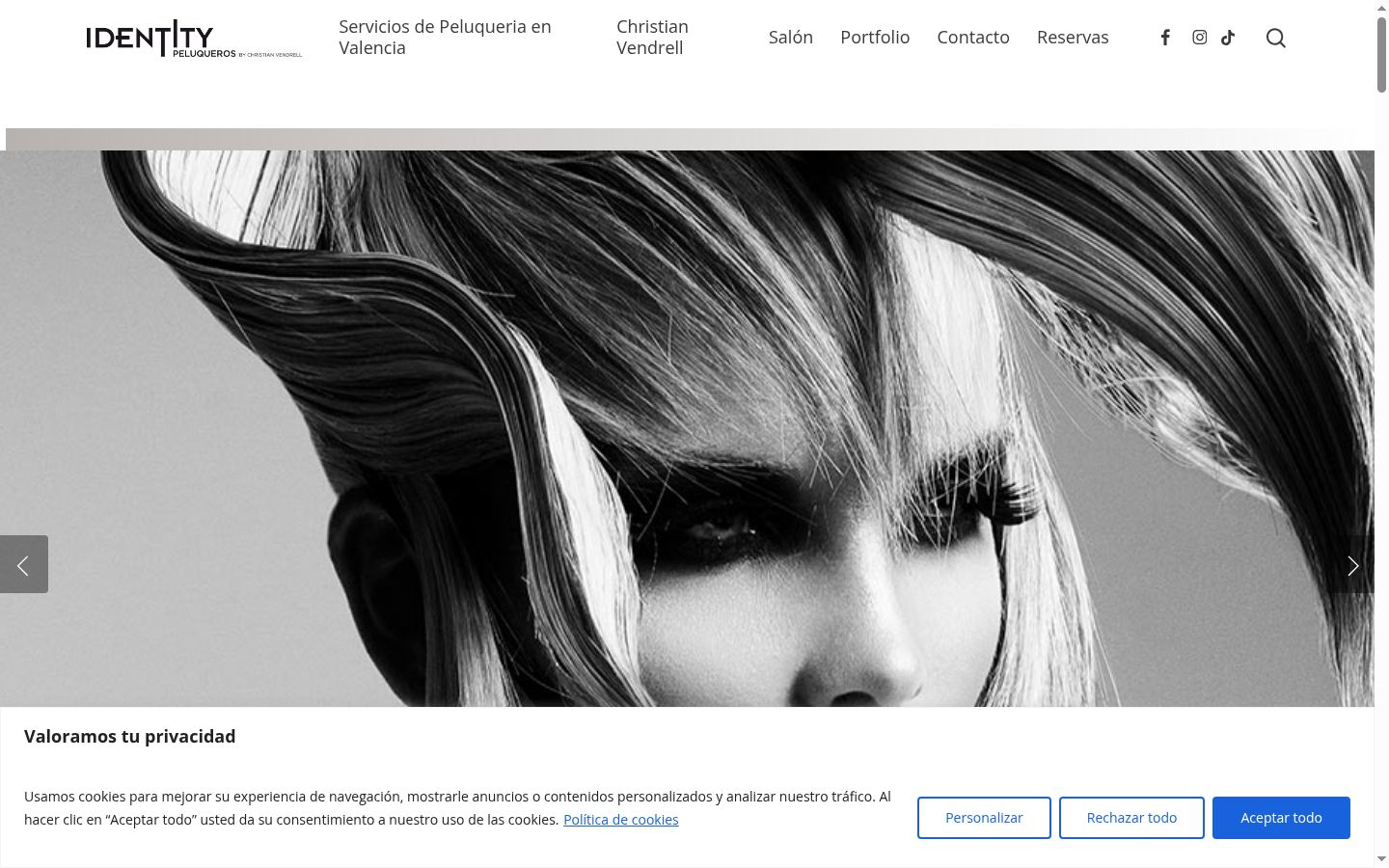Click the Rechazar todo button
The image size is (1389, 868).
coord(1131,818)
